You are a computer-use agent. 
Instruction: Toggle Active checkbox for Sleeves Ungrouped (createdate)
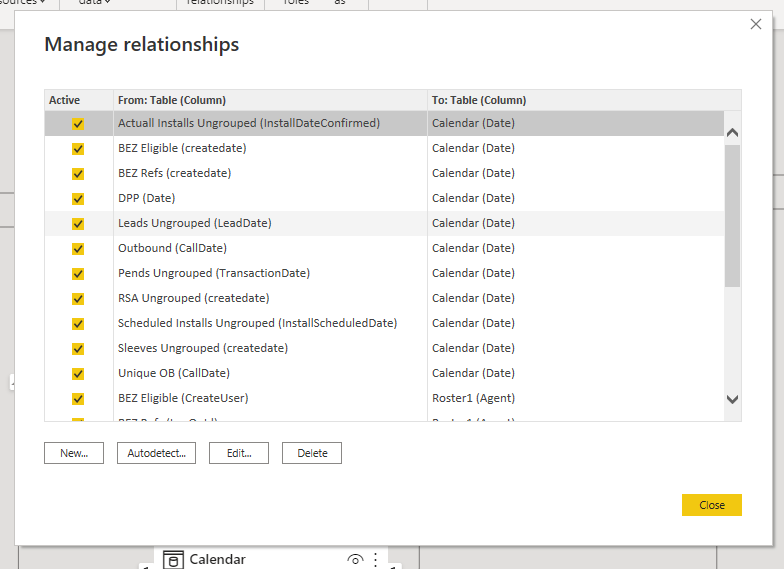click(x=78, y=348)
